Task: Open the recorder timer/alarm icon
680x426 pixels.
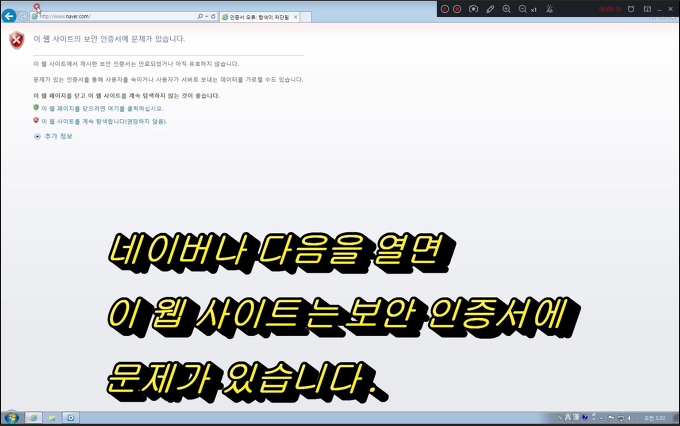Action: coord(631,9)
